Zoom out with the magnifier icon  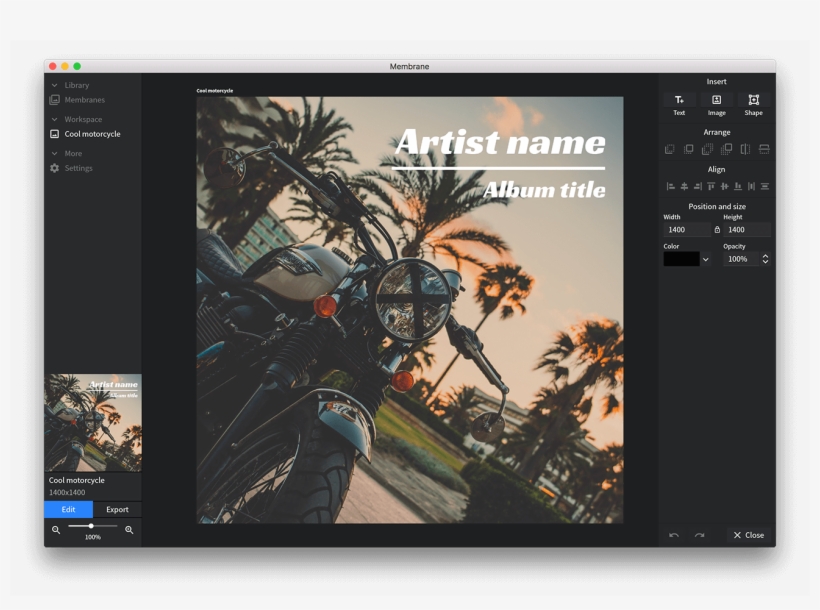click(56, 530)
